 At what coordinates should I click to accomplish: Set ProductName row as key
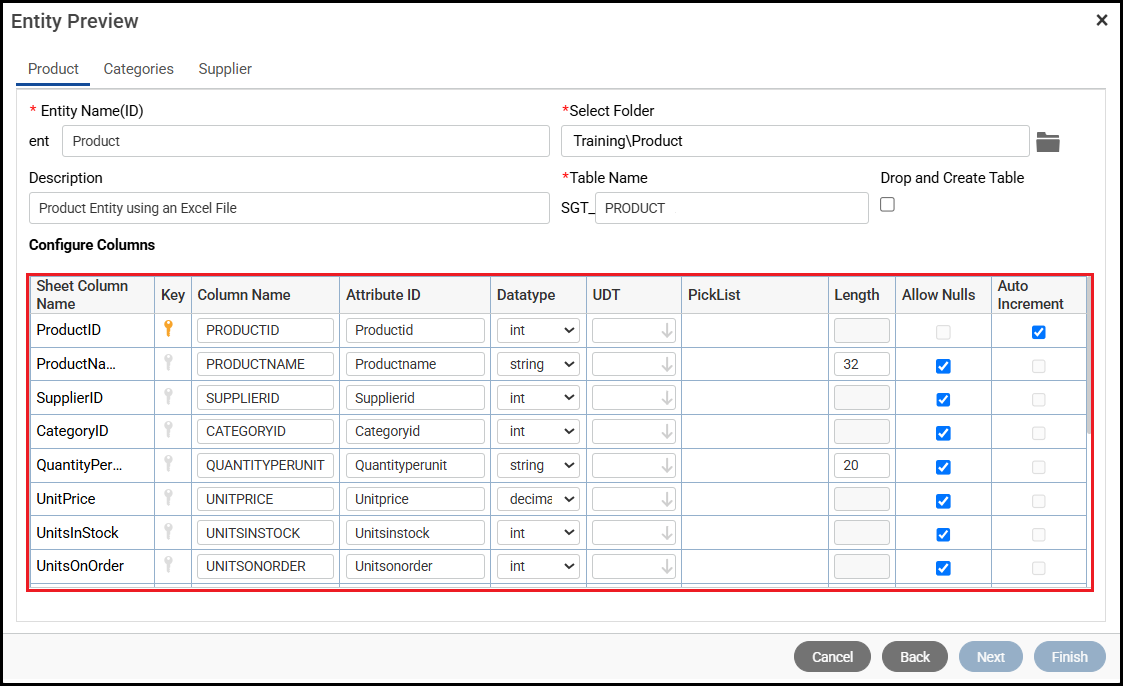(x=168, y=362)
